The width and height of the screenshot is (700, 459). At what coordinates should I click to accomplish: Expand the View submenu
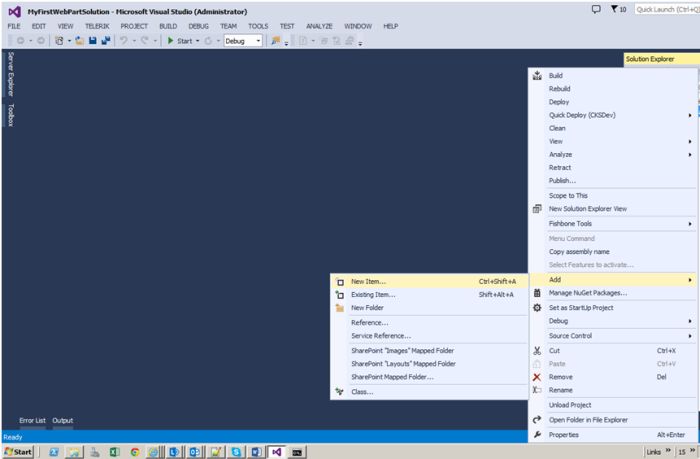coord(690,142)
